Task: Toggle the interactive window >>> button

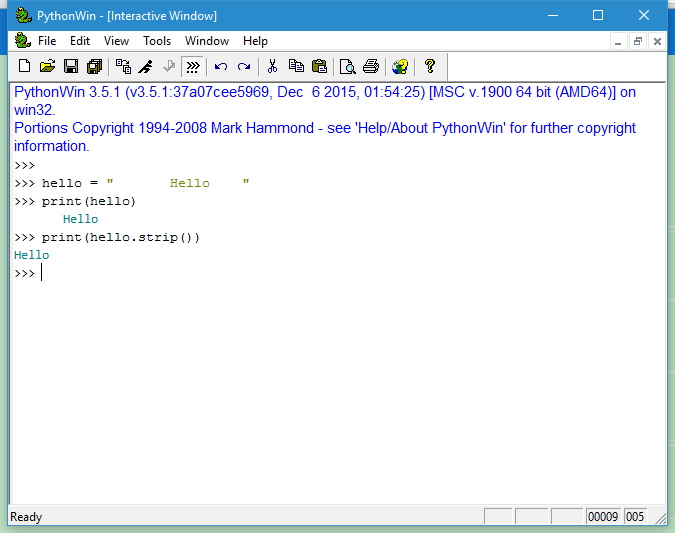Action: tap(193, 67)
